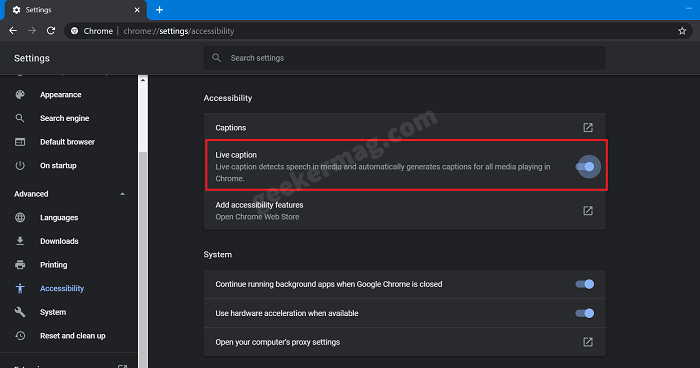
Task: Open Chrome Web Store external link icon
Action: click(x=588, y=211)
